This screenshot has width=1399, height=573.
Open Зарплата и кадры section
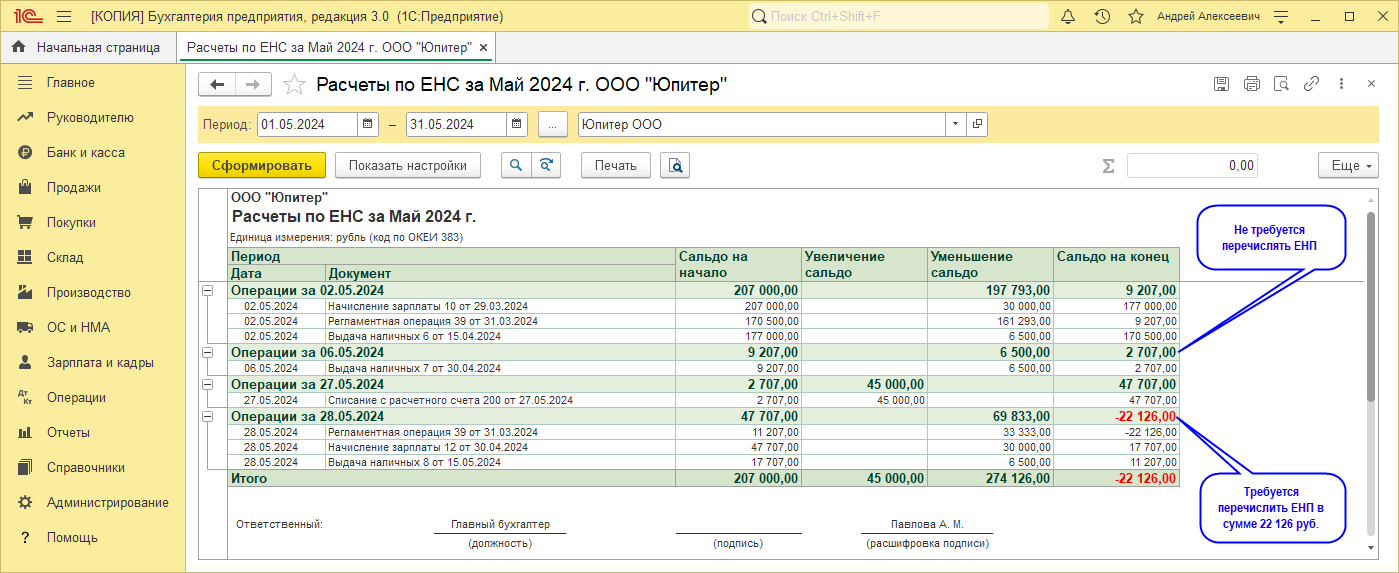pos(100,363)
